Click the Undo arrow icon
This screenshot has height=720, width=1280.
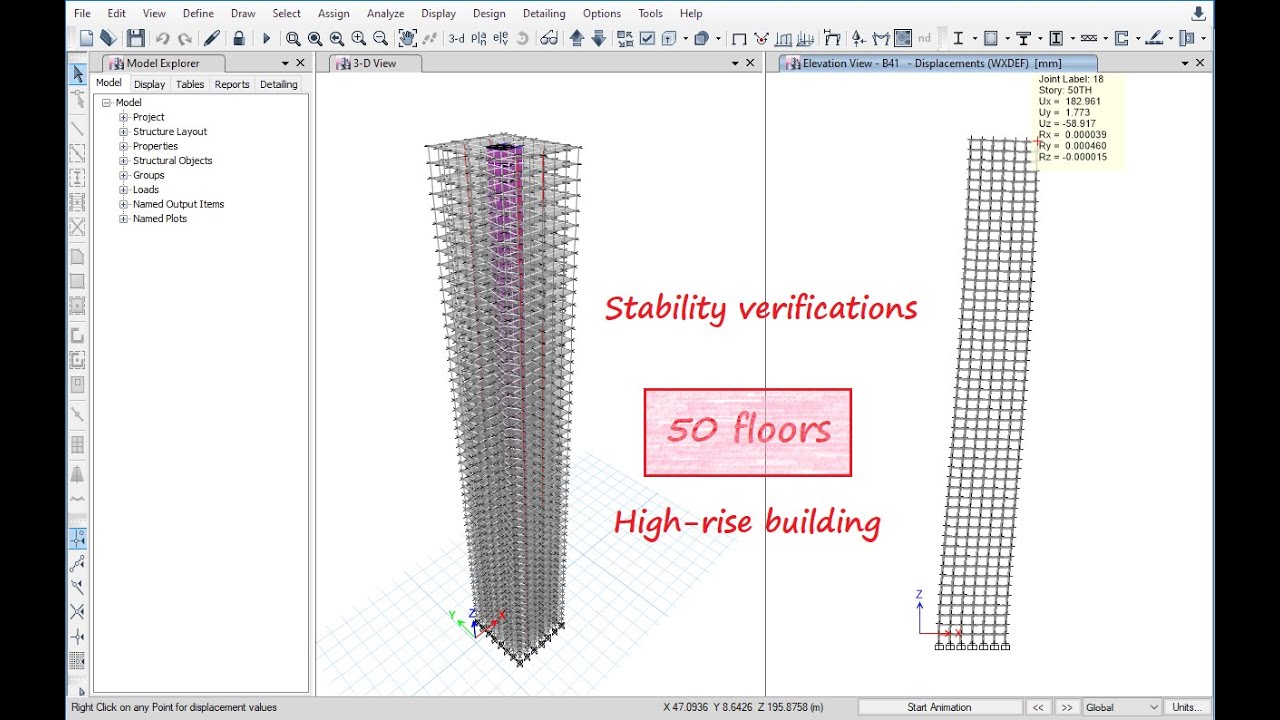(162, 38)
